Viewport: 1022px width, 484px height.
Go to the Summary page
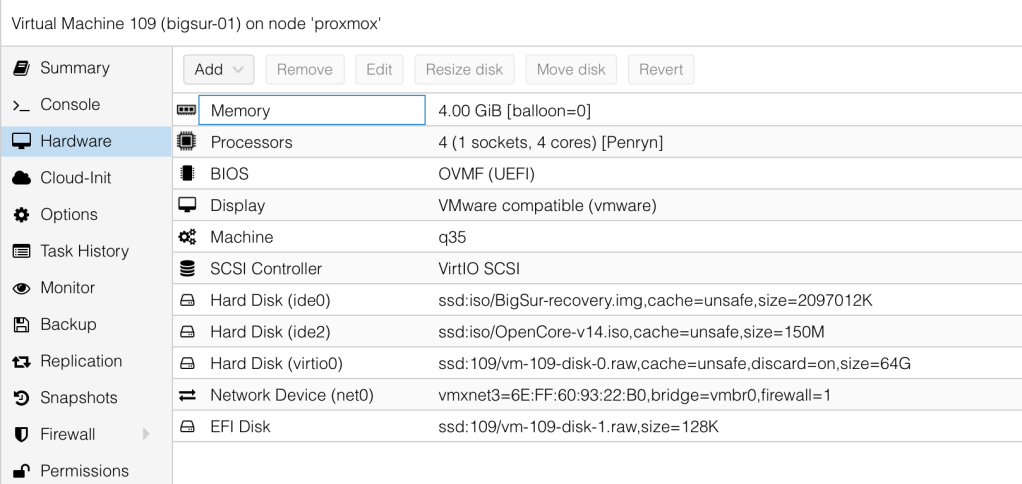pos(74,68)
